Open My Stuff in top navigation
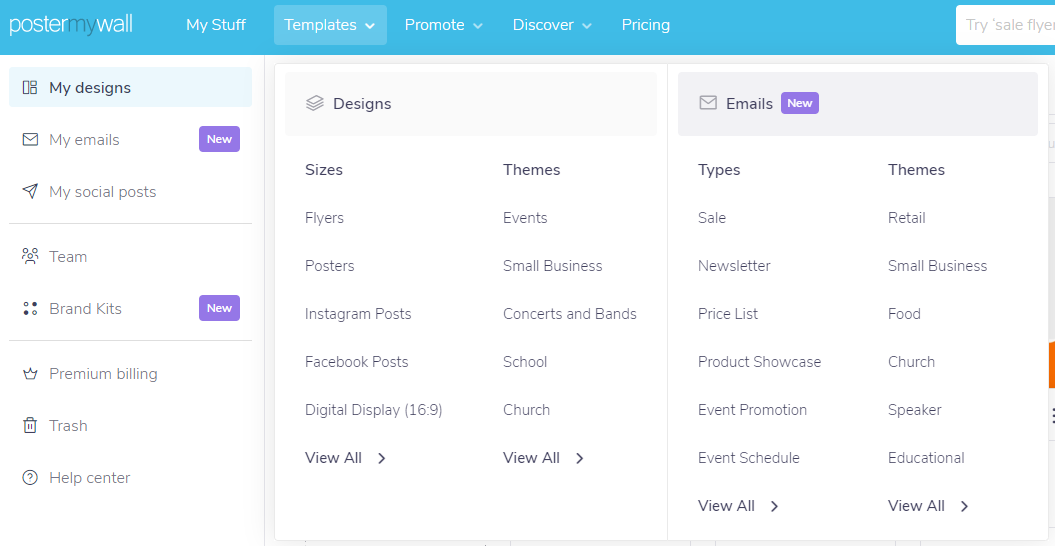This screenshot has width=1055, height=546. pyautogui.click(x=216, y=25)
